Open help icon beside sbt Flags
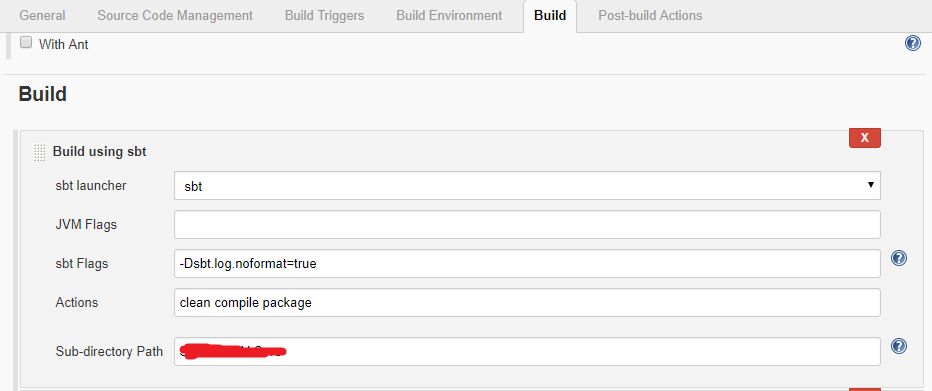The height and width of the screenshot is (391, 932). 899,258
